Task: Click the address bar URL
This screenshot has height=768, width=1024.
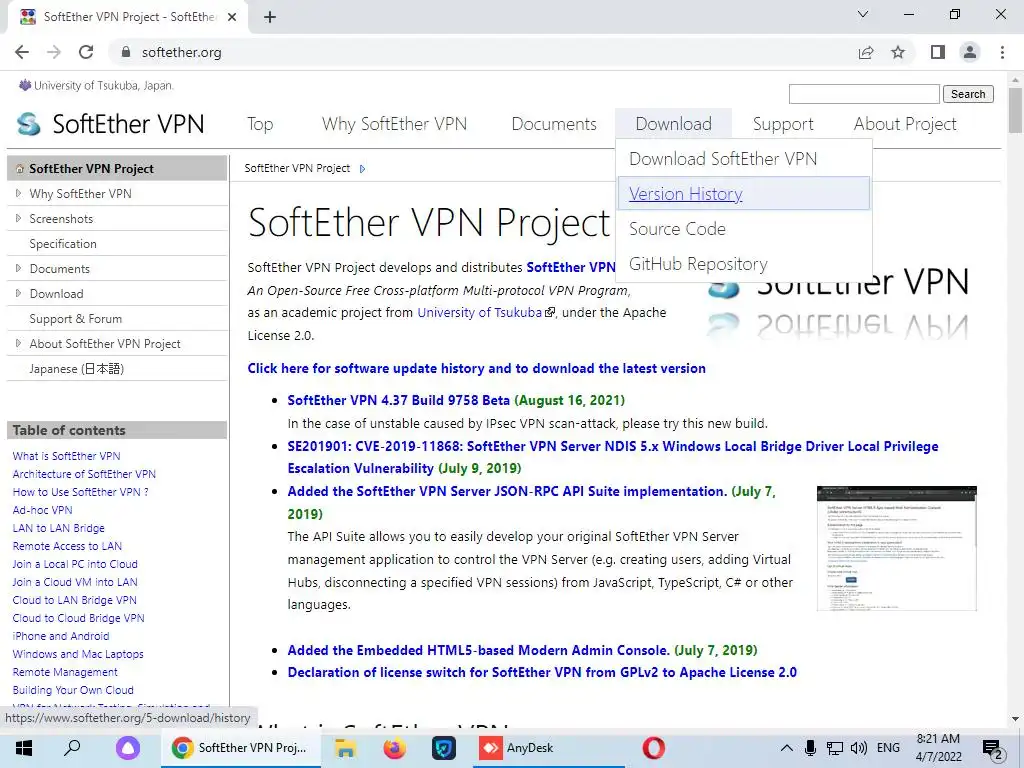Action: (x=182, y=52)
